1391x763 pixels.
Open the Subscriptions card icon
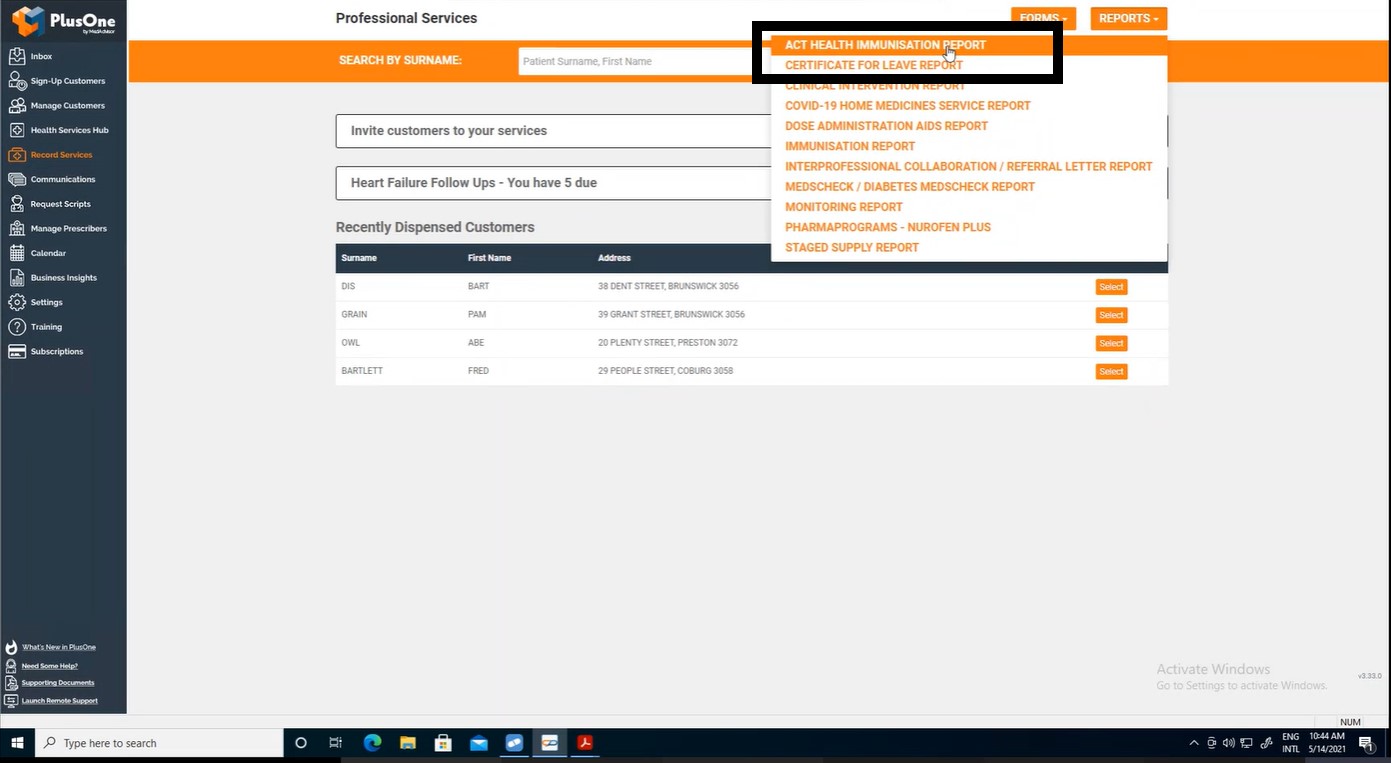click(16, 351)
